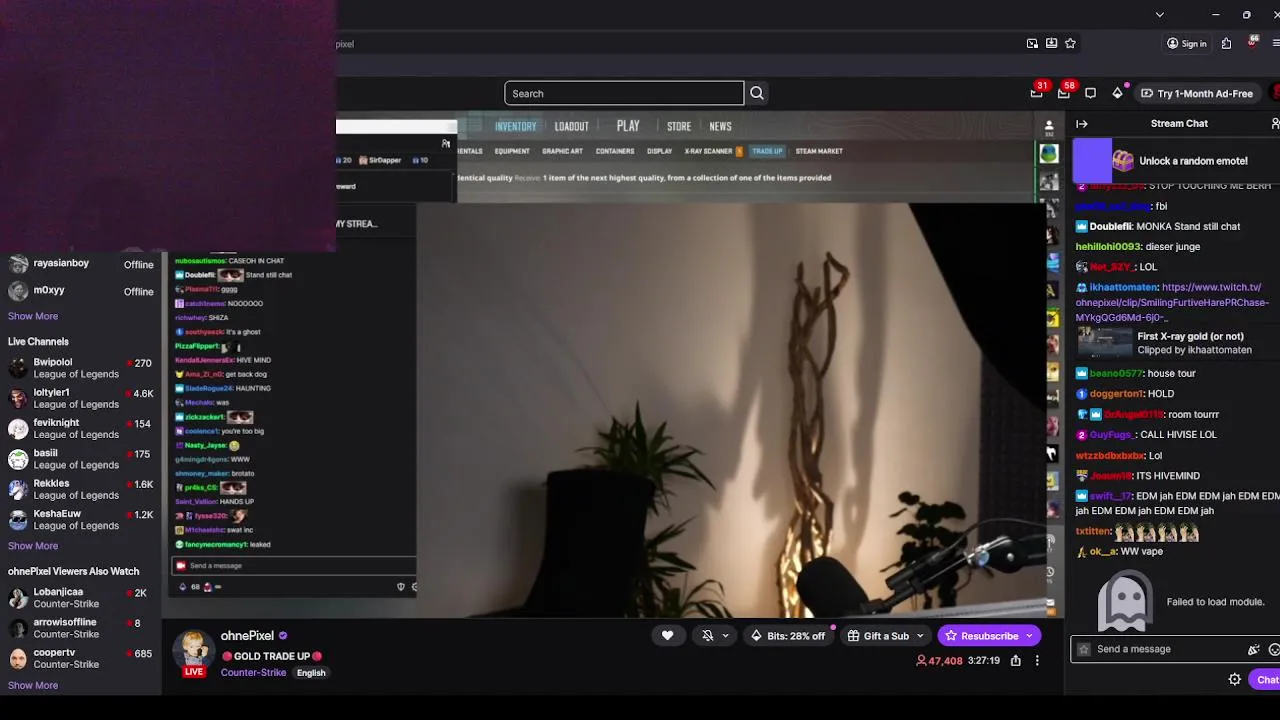The image size is (1280, 720).
Task: Click the browser extensions puzzle icon
Action: (1226, 43)
